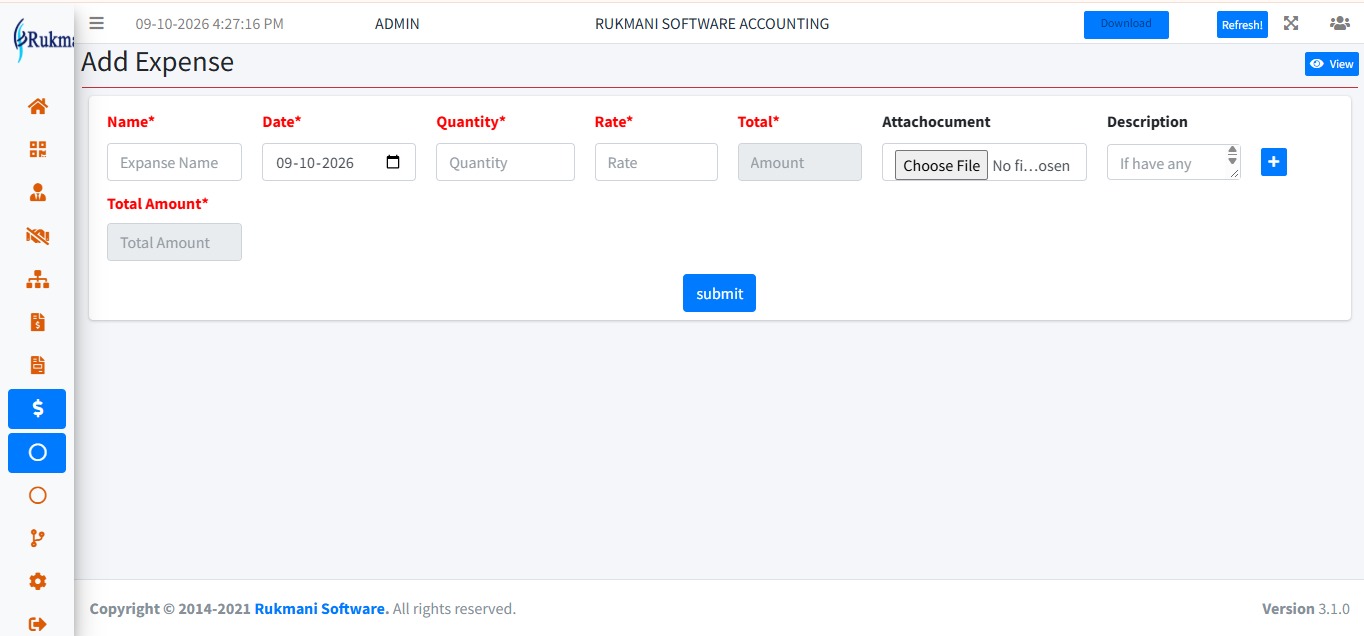The image size is (1364, 636).
Task: Open the sitemap hierarchy sidebar icon
Action: coord(37,279)
